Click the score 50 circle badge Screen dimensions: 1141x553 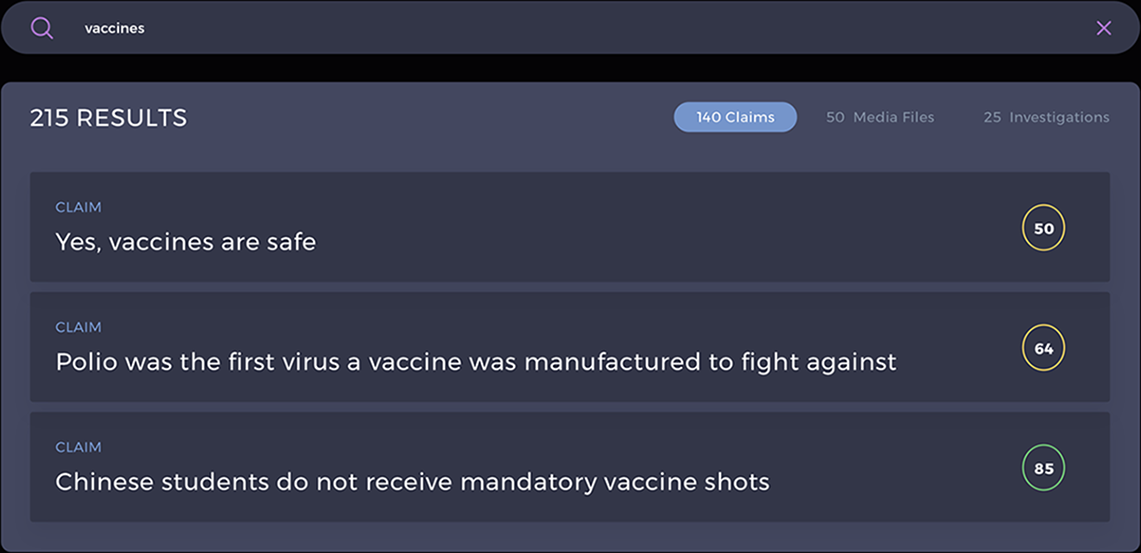(x=1043, y=228)
